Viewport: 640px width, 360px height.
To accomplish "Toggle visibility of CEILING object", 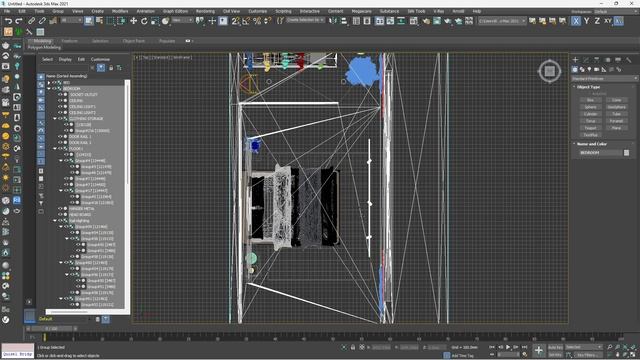I will pos(60,100).
